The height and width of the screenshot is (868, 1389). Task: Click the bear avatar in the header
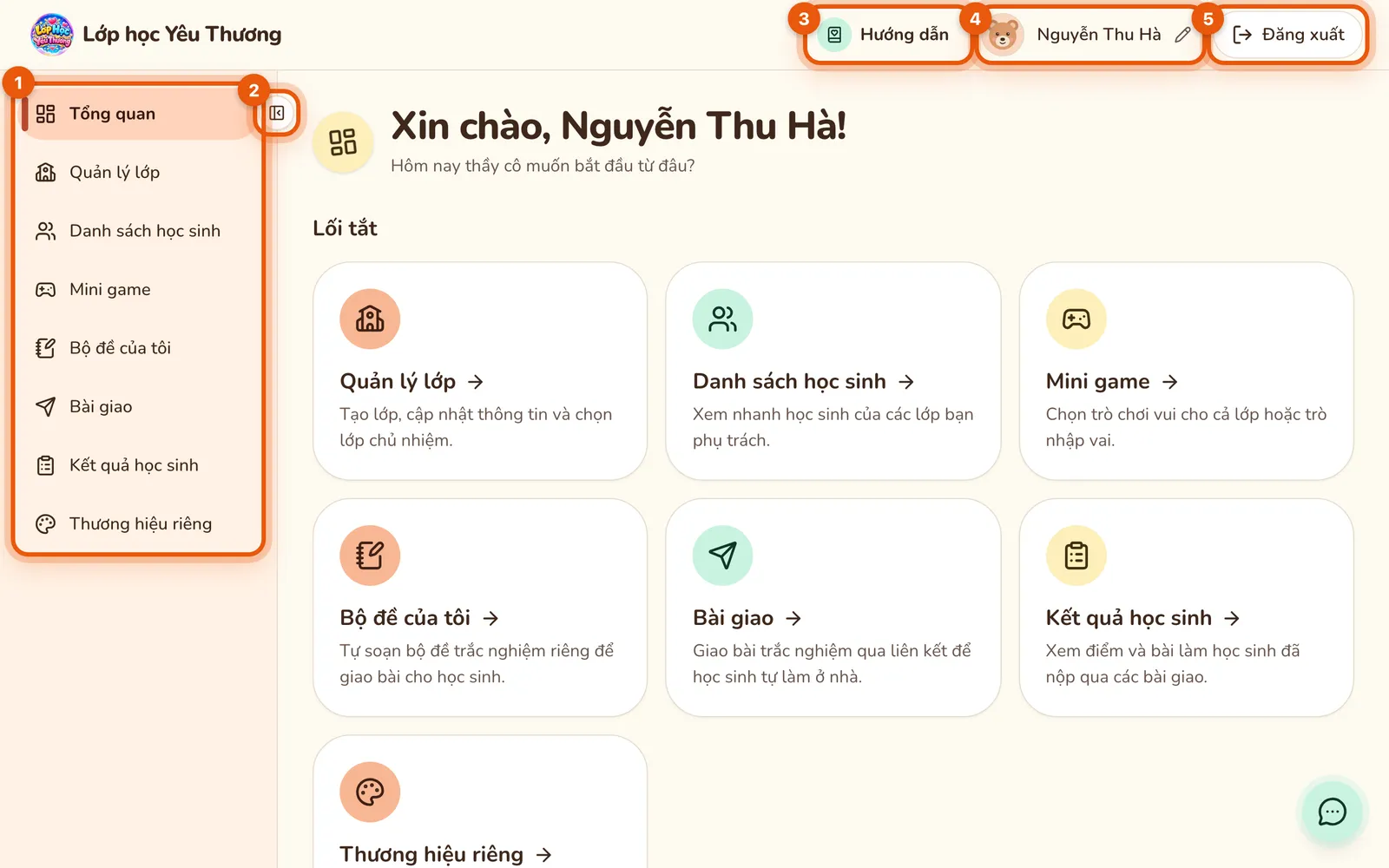(1003, 35)
